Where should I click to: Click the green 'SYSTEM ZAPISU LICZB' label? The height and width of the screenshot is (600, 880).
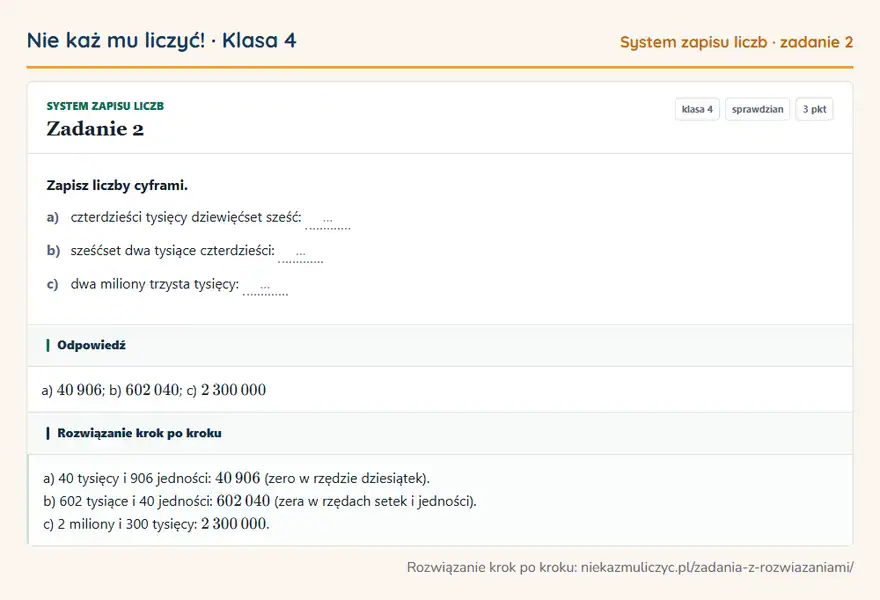(x=105, y=106)
